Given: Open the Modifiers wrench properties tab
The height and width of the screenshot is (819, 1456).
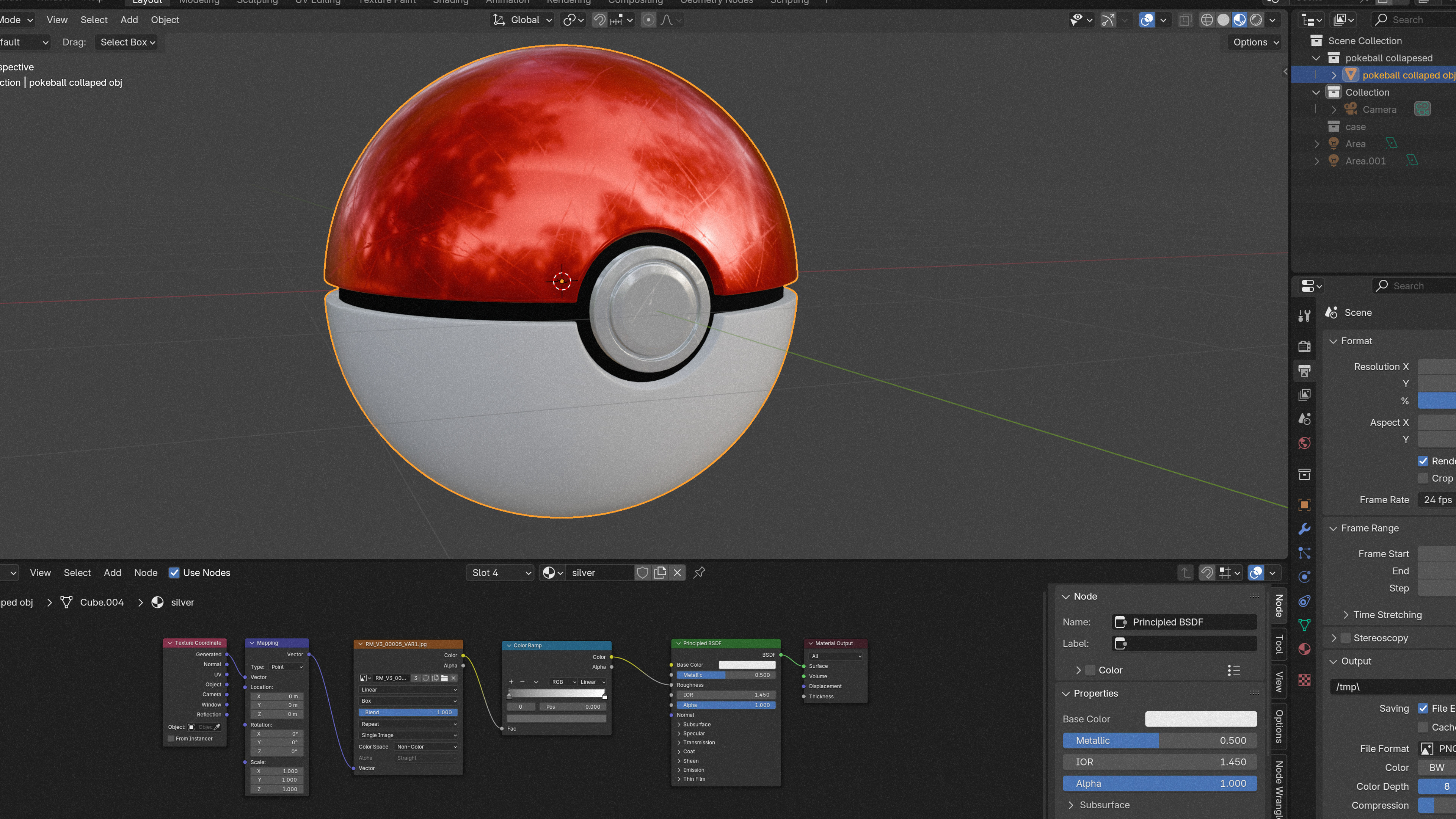Looking at the screenshot, I should [1304, 529].
